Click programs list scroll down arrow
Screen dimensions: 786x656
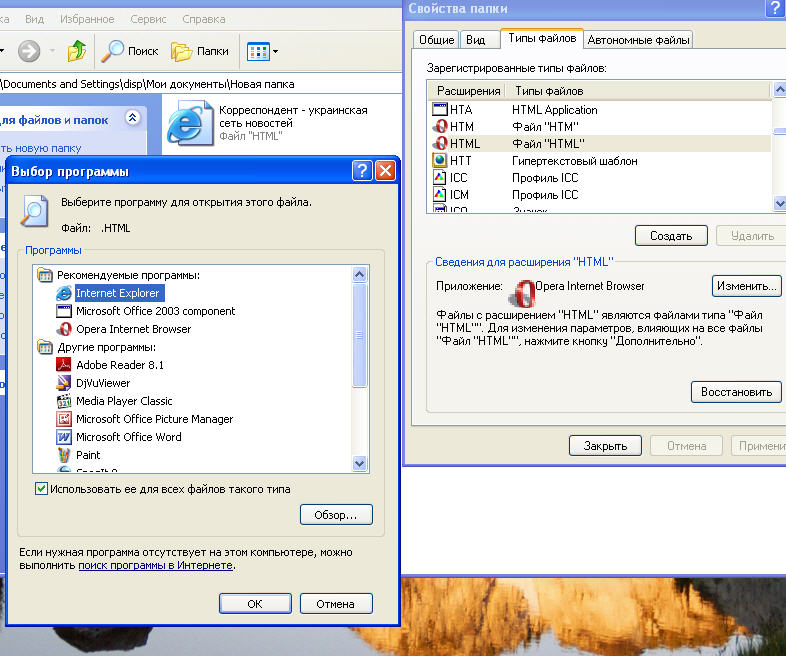click(x=359, y=463)
